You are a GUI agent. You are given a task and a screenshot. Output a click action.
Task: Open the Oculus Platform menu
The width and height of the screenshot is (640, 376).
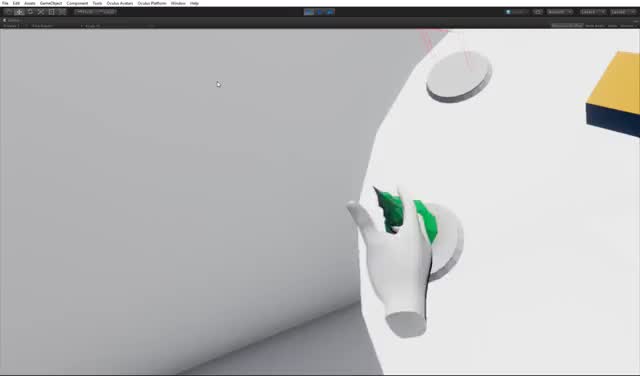[152, 3]
